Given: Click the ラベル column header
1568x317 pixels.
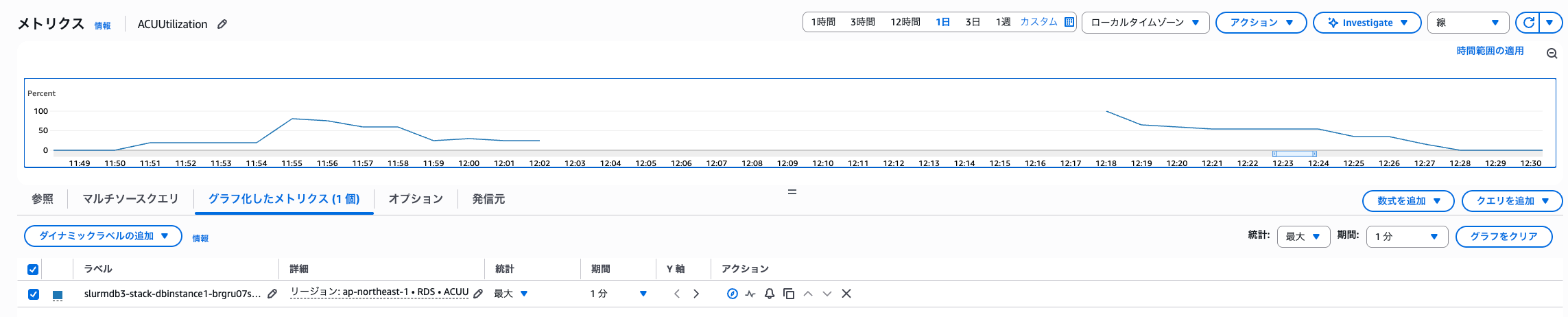Looking at the screenshot, I should (98, 269).
